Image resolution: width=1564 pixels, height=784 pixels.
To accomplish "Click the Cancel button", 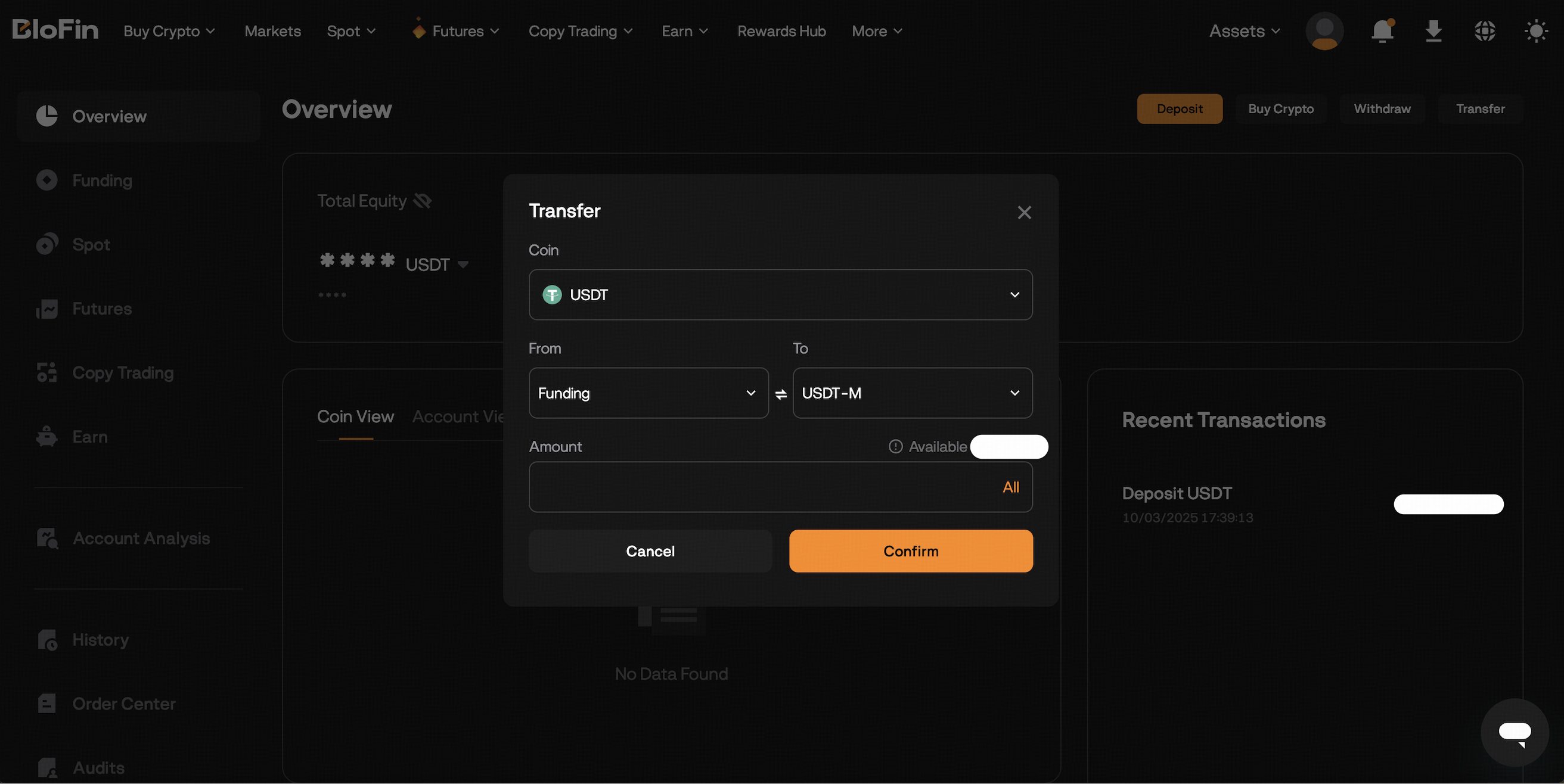I will point(650,551).
